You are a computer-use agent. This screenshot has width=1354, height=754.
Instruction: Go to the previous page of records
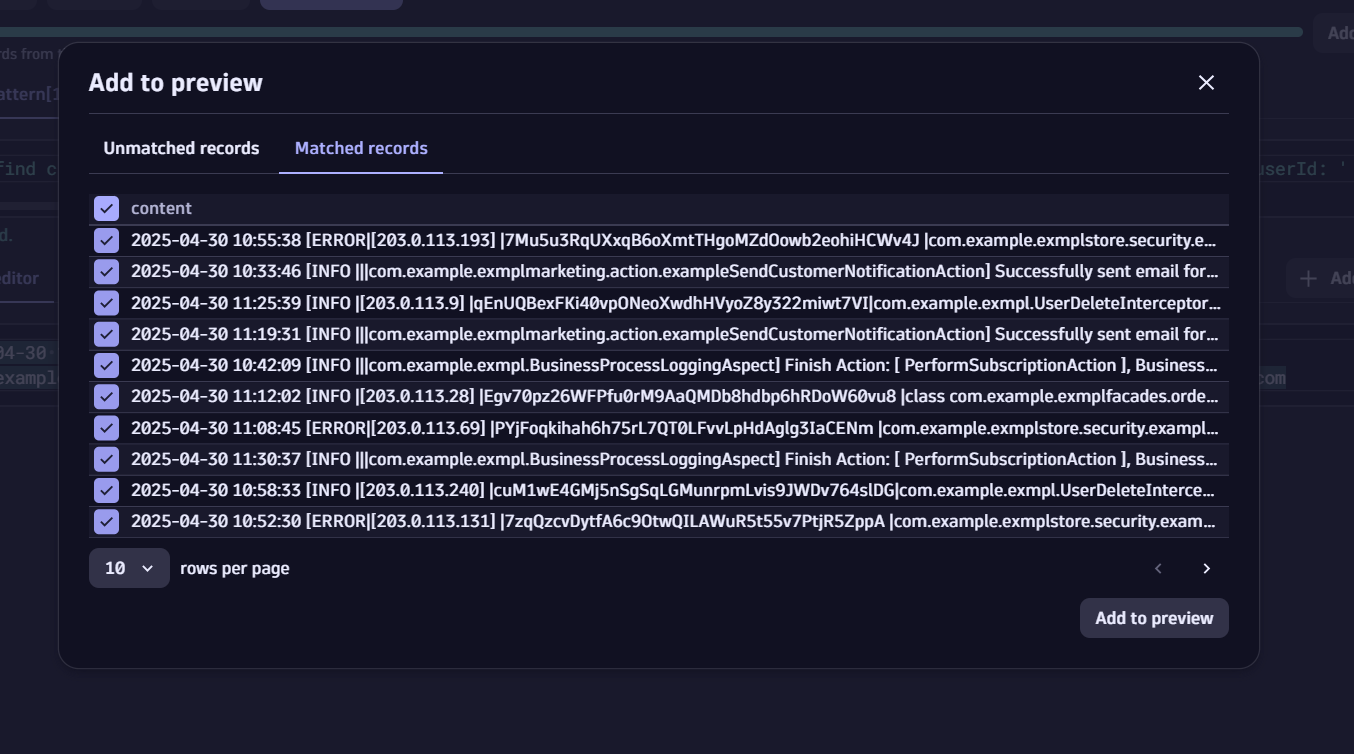[x=1158, y=568]
